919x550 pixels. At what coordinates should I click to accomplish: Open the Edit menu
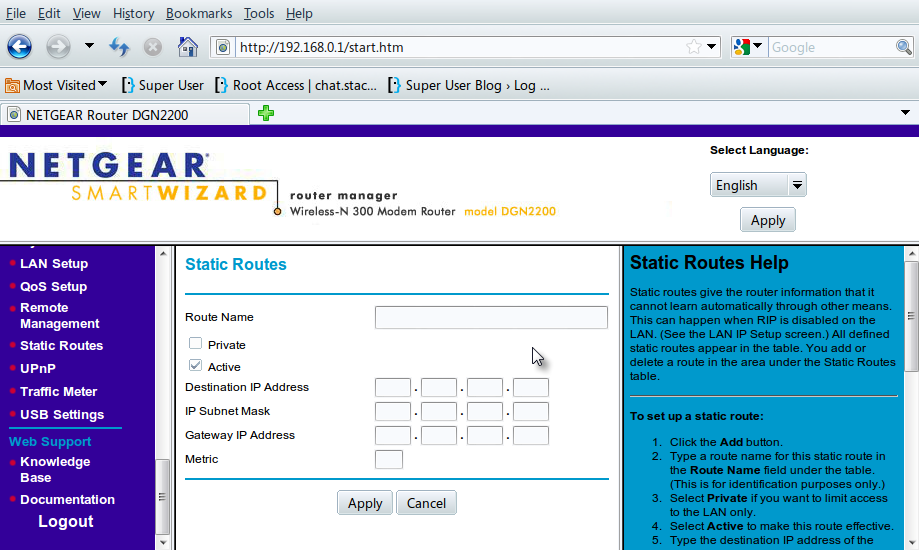pyautogui.click(x=49, y=13)
